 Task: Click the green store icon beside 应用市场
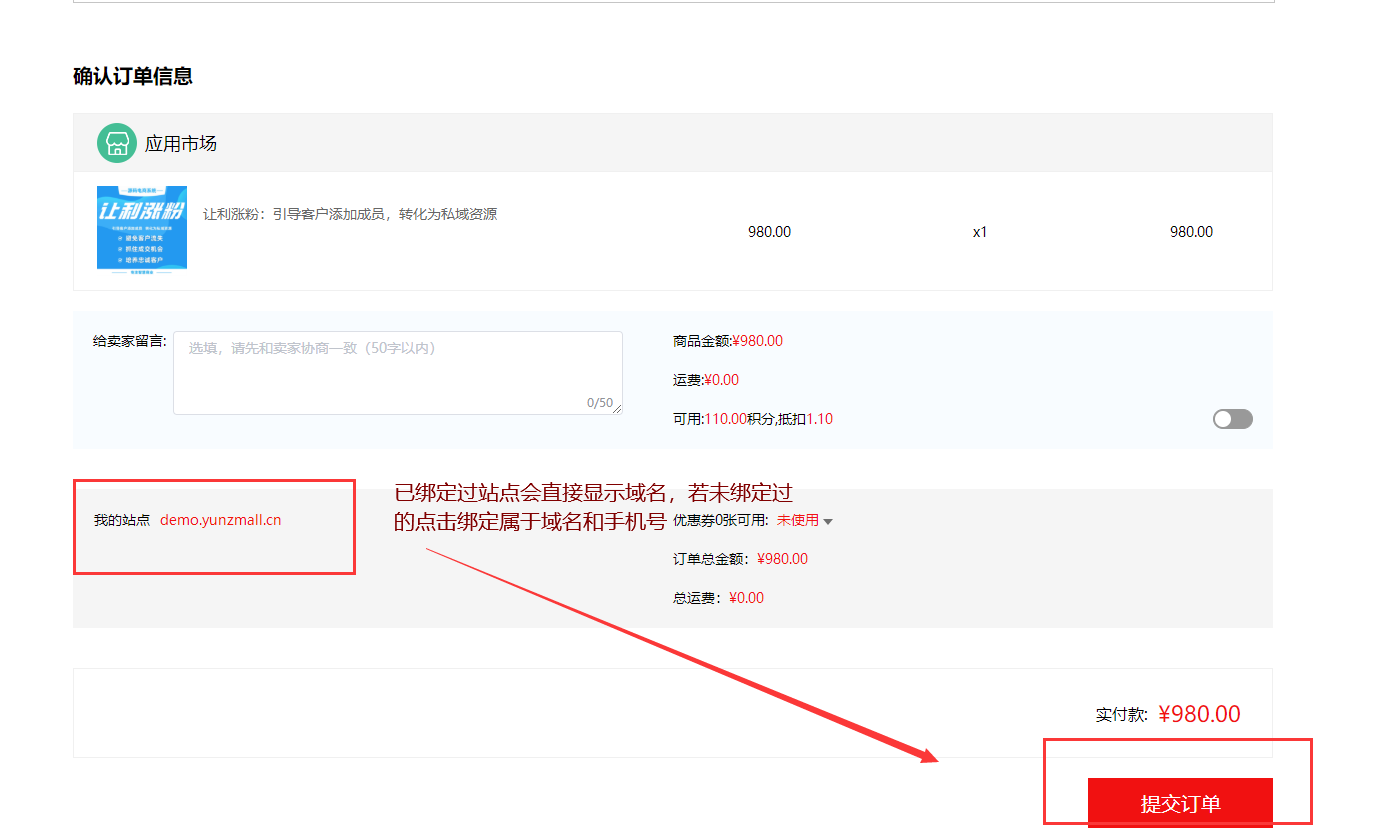(116, 143)
